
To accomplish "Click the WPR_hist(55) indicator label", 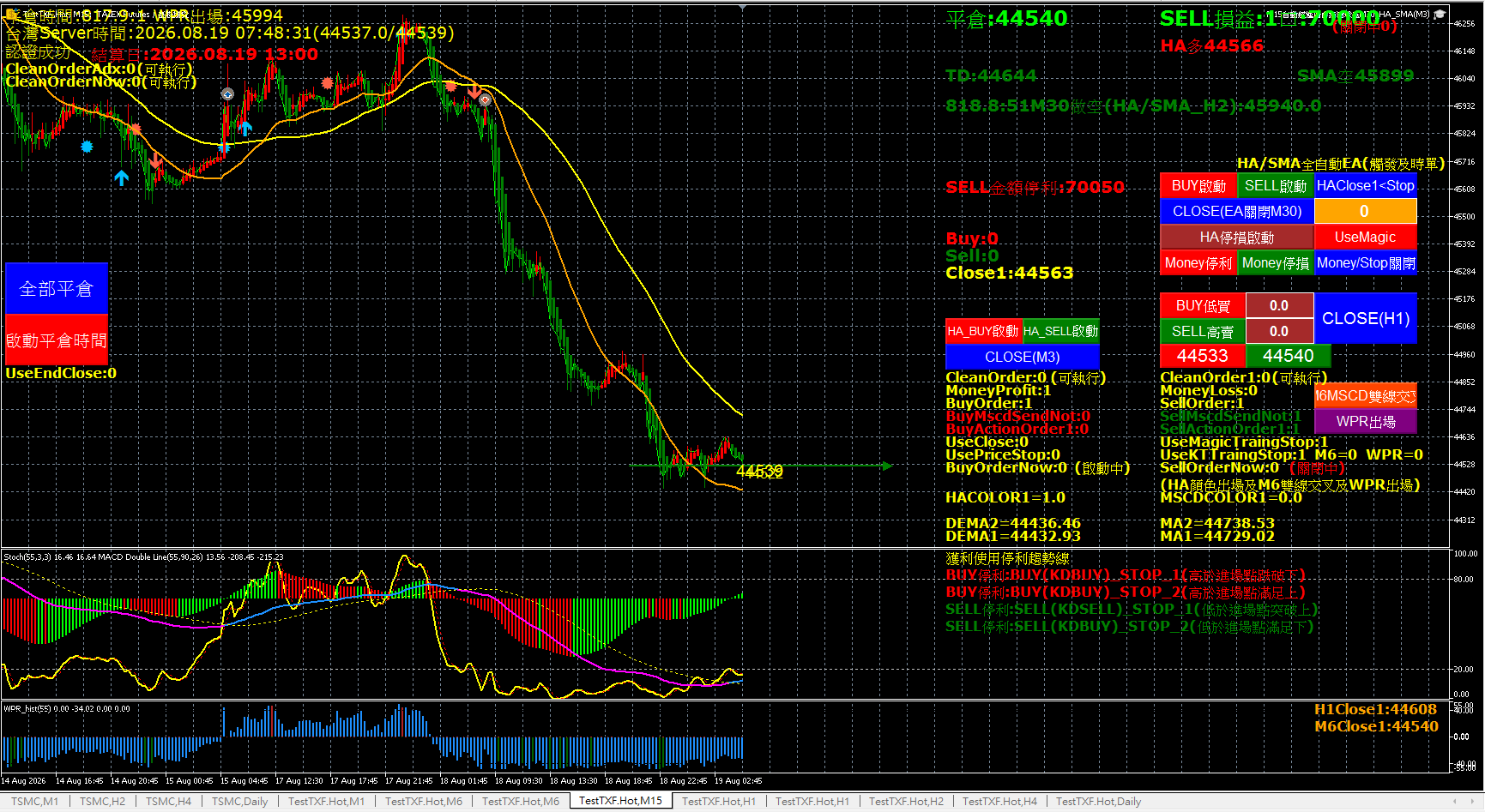I will pyautogui.click(x=27, y=709).
